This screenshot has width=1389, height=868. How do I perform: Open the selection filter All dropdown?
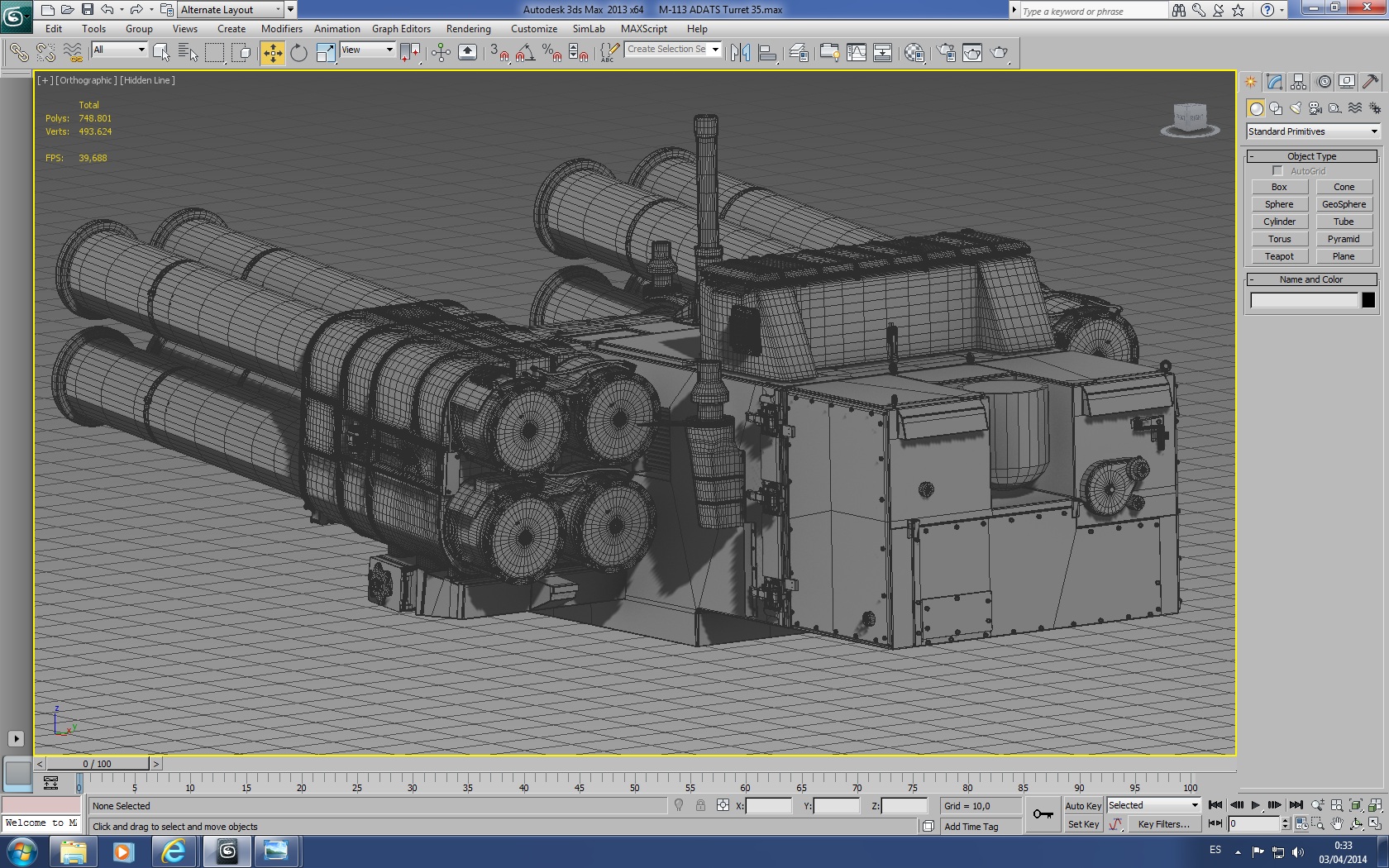click(x=119, y=50)
